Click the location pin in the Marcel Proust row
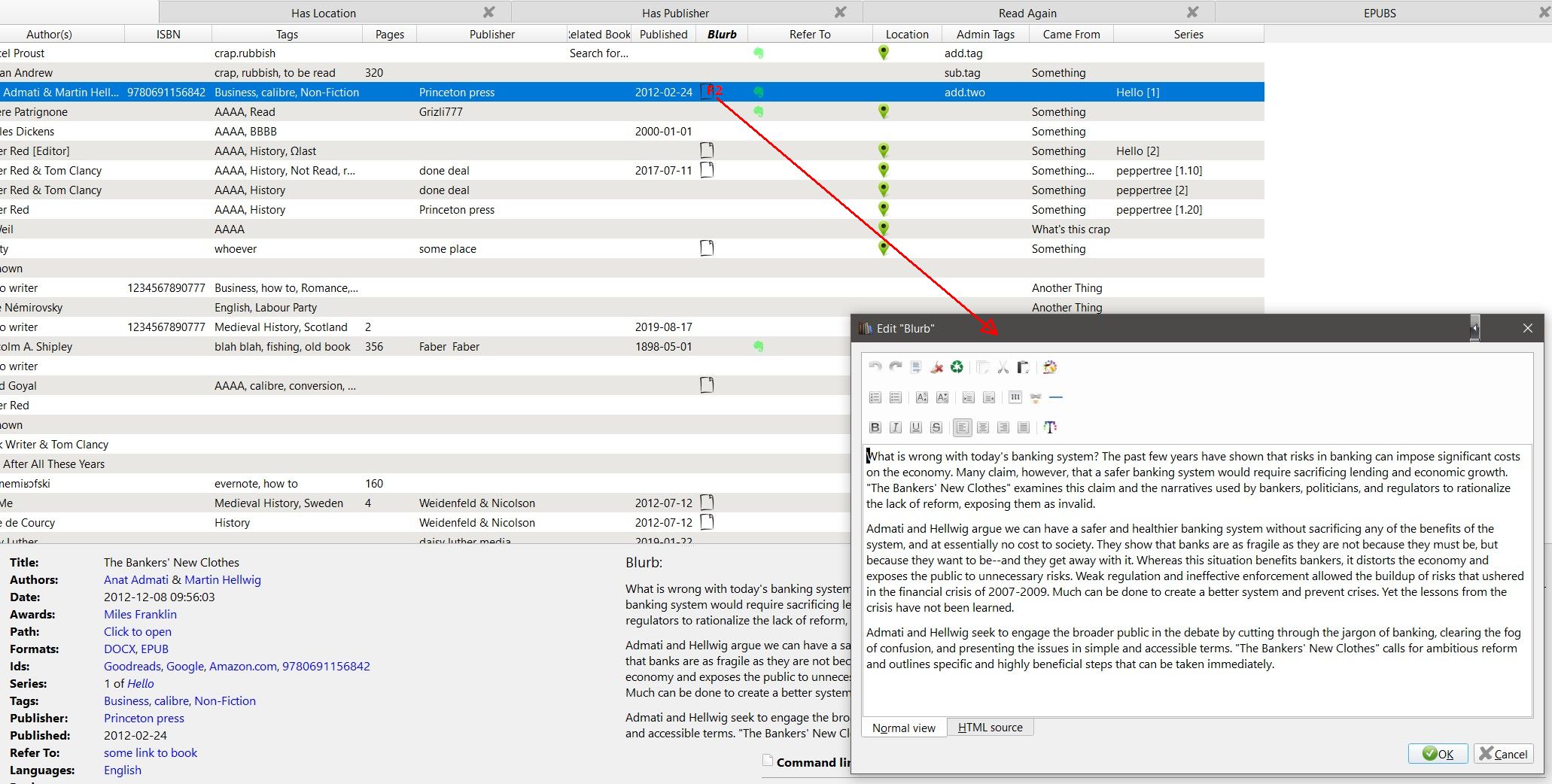 (x=884, y=53)
